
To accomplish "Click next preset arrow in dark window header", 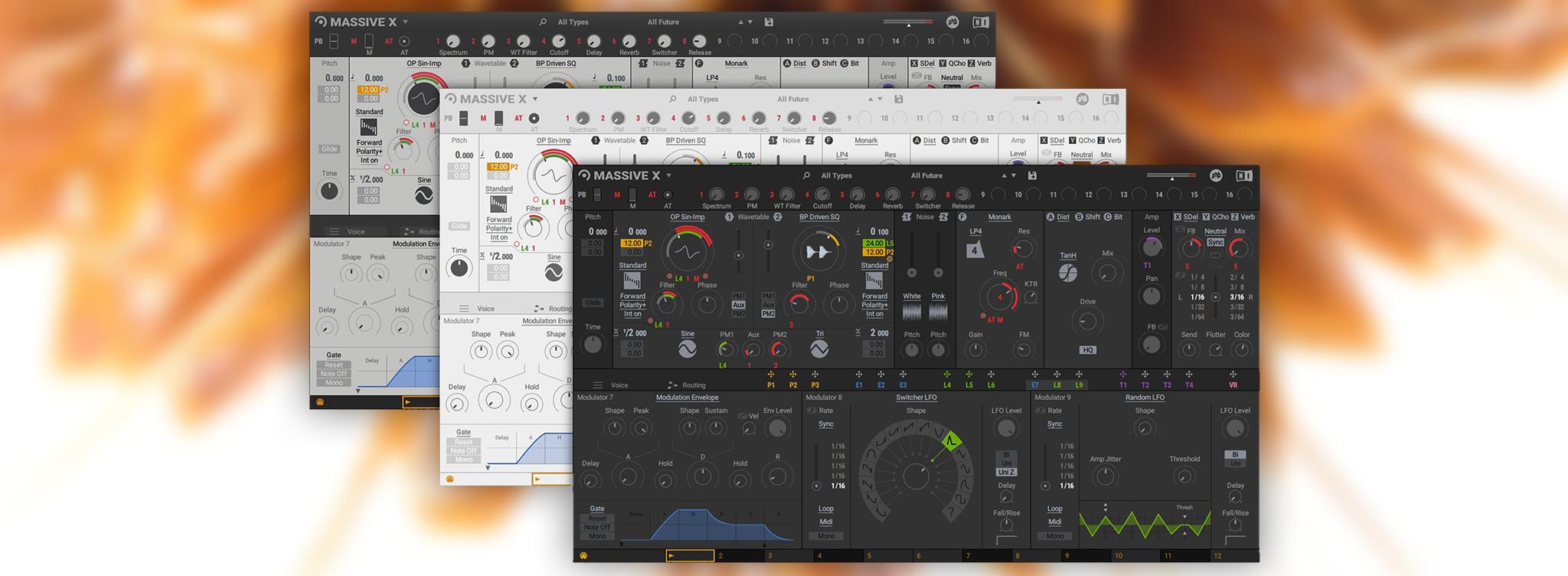I will (1013, 175).
